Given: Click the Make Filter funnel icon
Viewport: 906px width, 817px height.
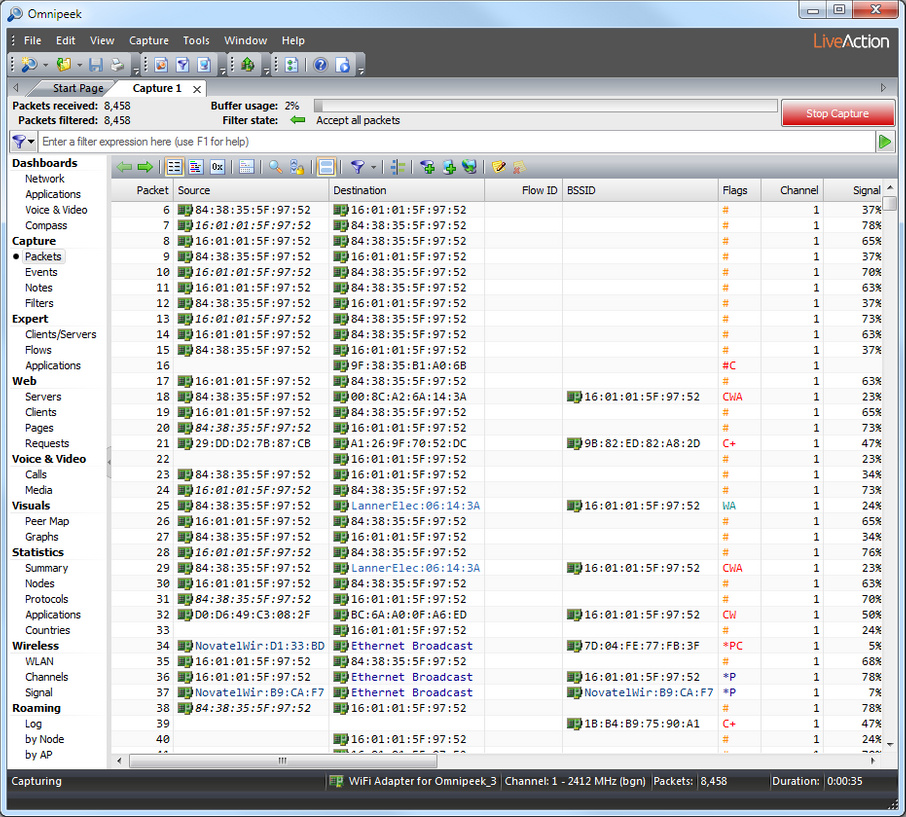Looking at the screenshot, I should (358, 168).
